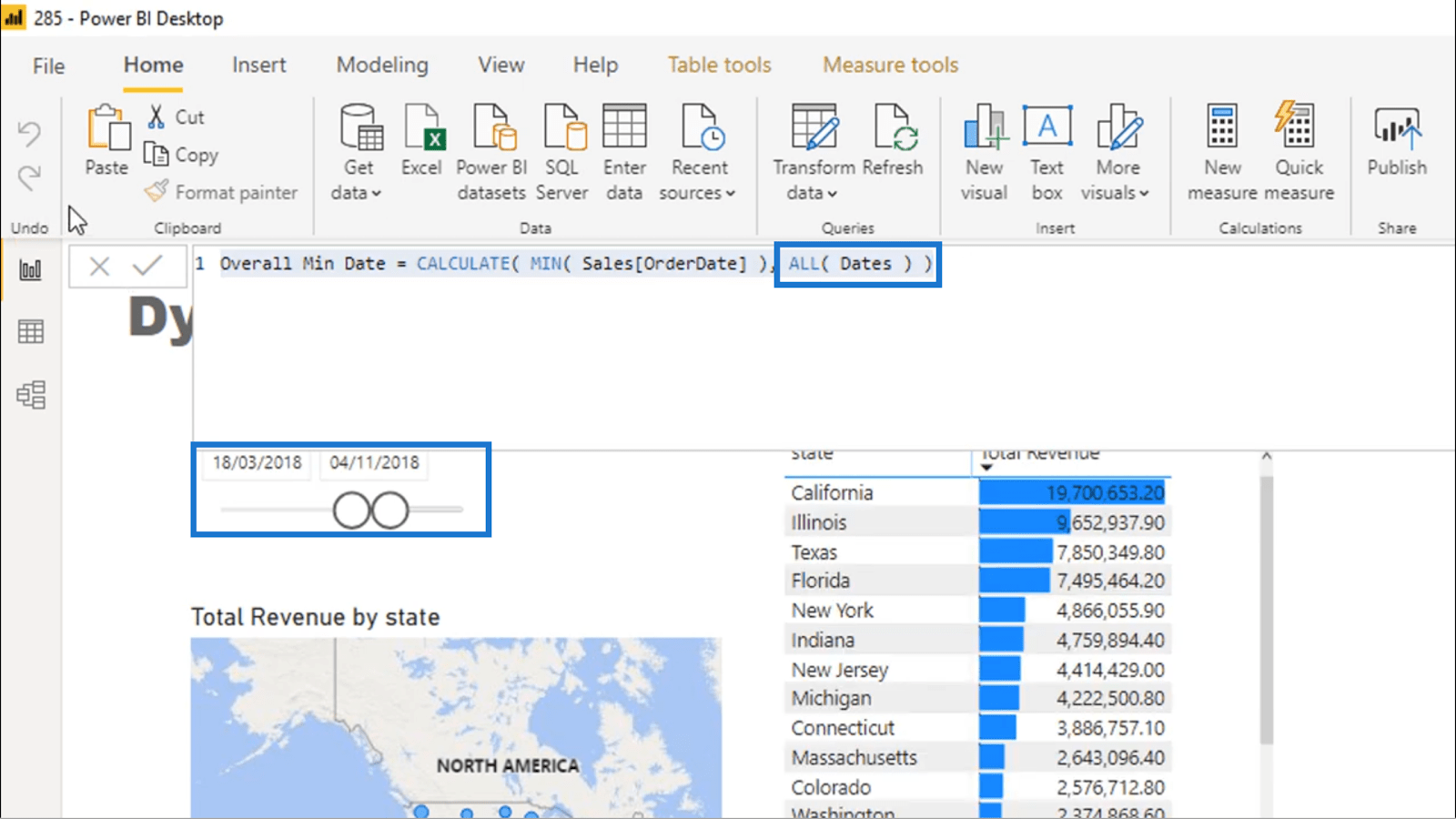Screen dimensions: 1456x819
Task: Expand the Recent sources dropdown arrow
Action: (731, 194)
